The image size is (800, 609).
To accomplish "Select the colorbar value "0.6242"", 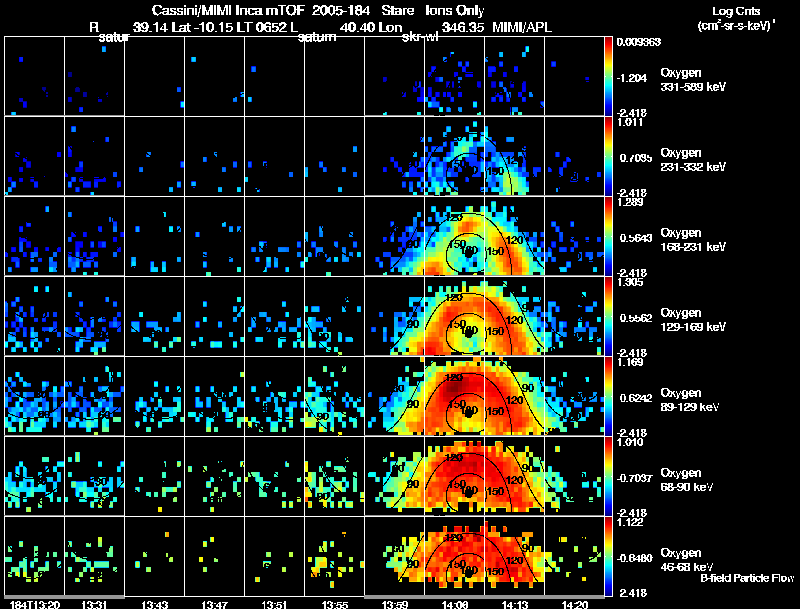I will 636,398.
